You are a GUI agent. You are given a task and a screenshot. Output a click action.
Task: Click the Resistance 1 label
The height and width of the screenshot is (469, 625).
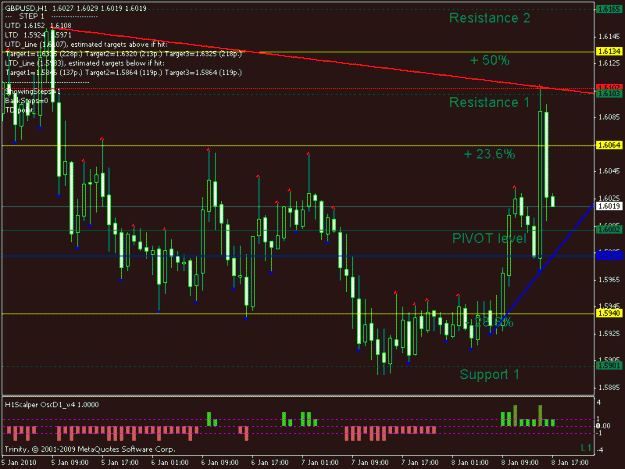(489, 102)
